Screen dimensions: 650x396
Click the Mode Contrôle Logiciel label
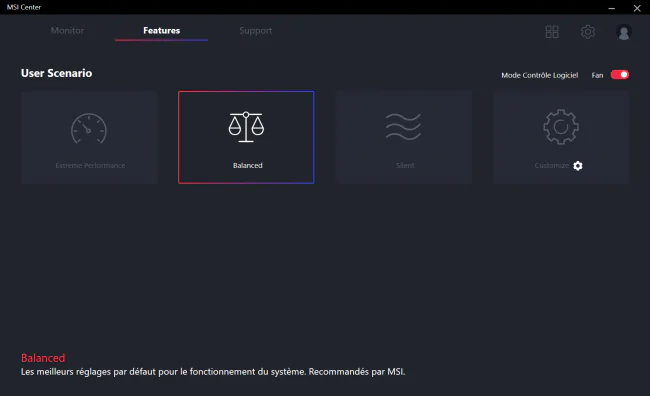coord(539,75)
